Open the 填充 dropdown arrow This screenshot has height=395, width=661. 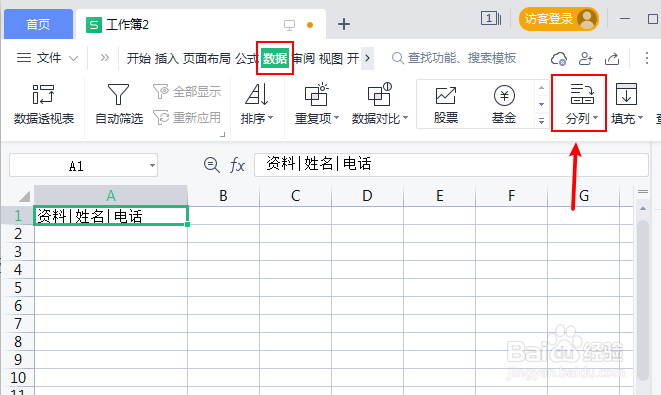(640, 118)
